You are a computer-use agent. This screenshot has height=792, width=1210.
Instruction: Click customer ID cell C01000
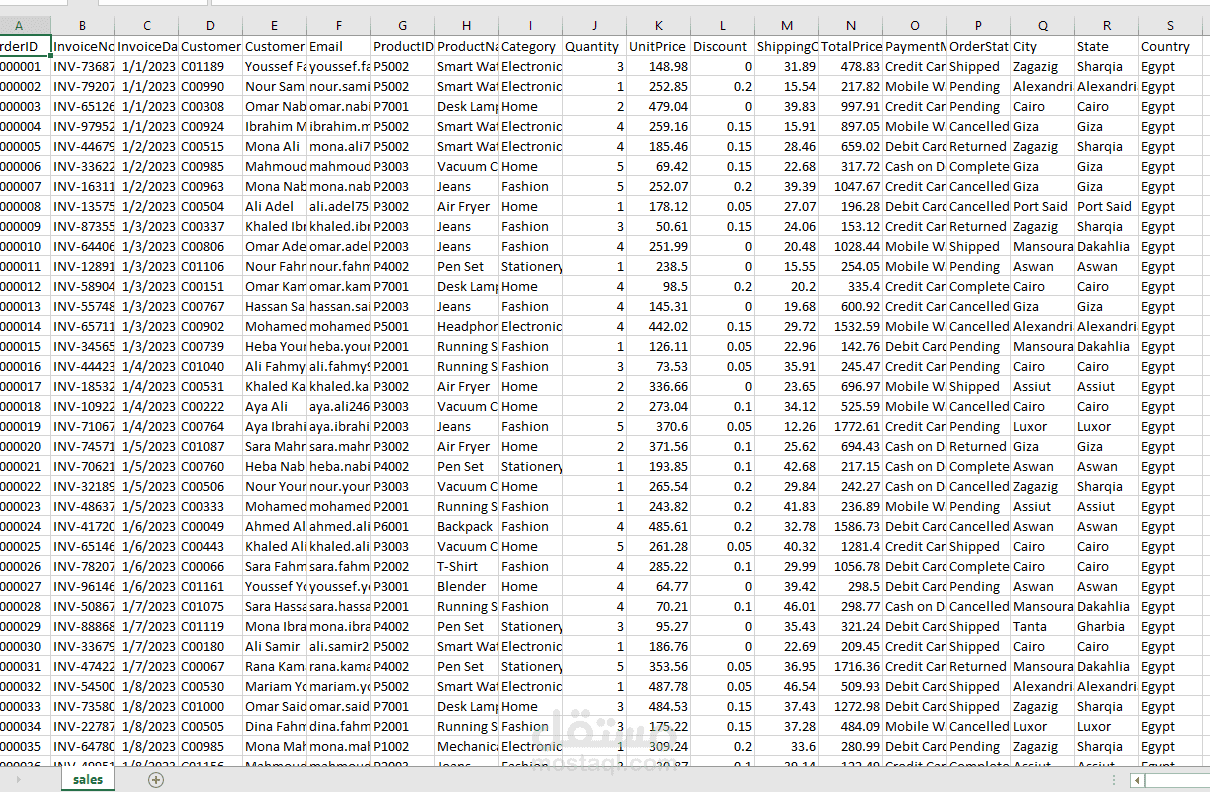click(x=210, y=706)
